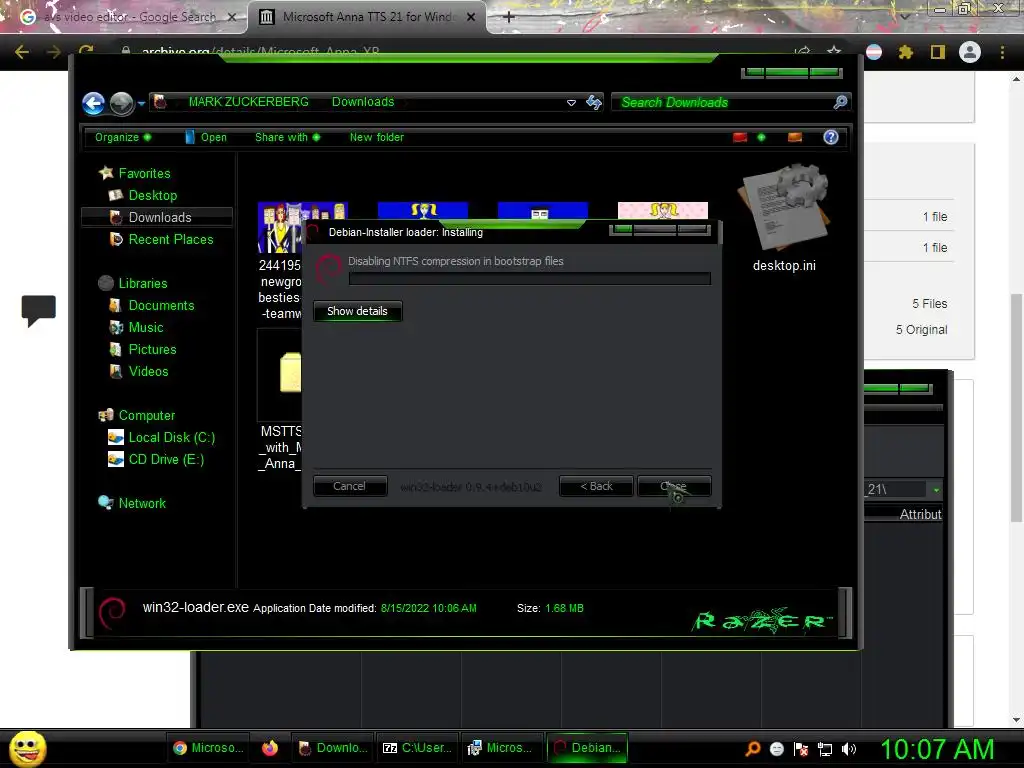
Task: Switch to the Microsoft Anna TTS browser tab
Action: pos(368,17)
